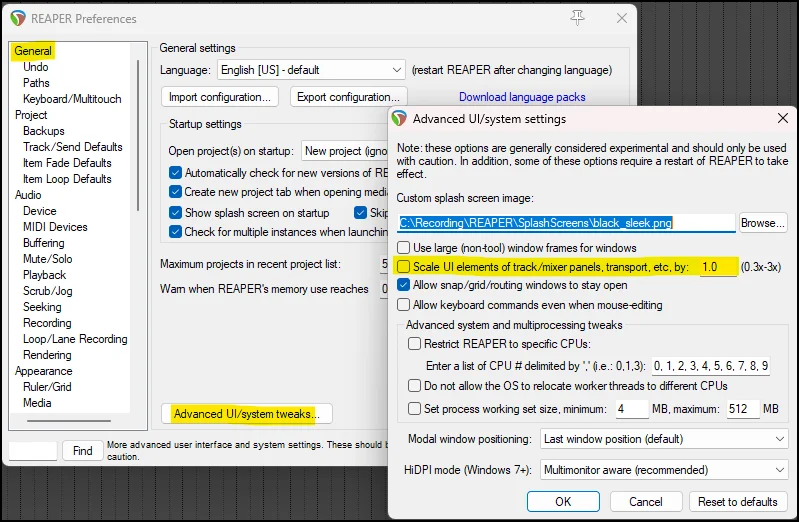Open Open project(s) on startup dropdown
Viewport: 799px width, 522px height.
point(344,151)
